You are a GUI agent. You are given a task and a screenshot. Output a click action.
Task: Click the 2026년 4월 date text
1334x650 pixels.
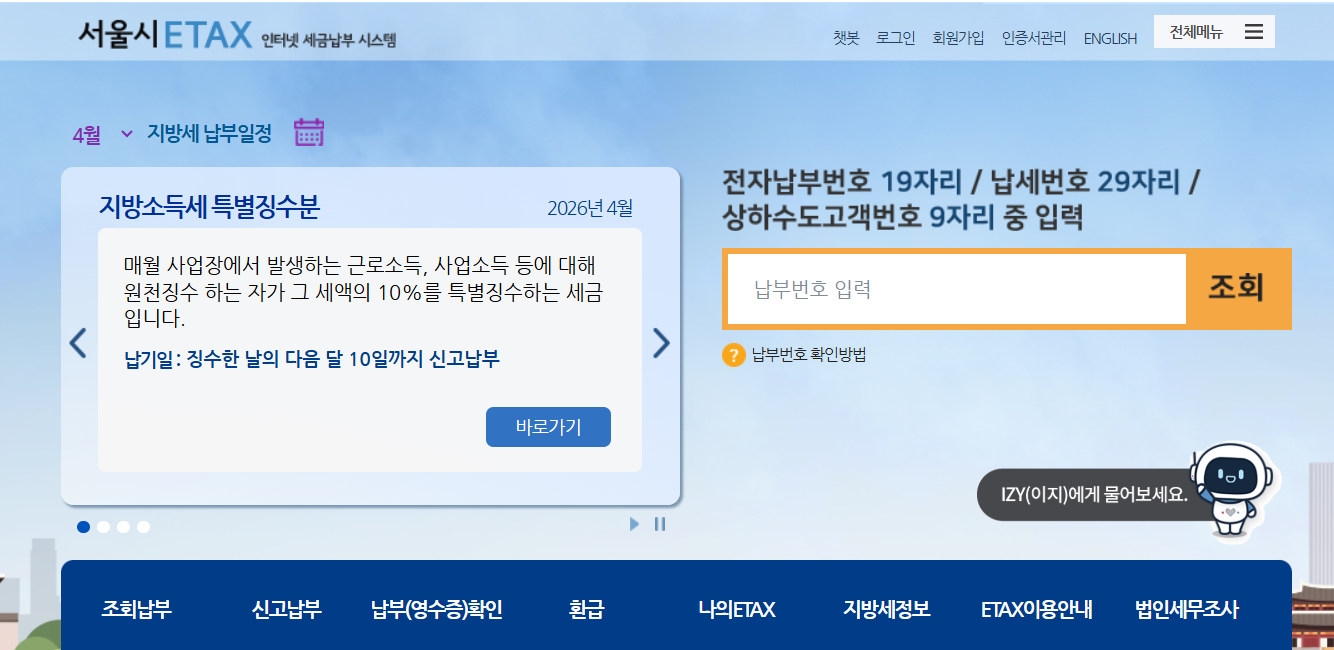[590, 208]
